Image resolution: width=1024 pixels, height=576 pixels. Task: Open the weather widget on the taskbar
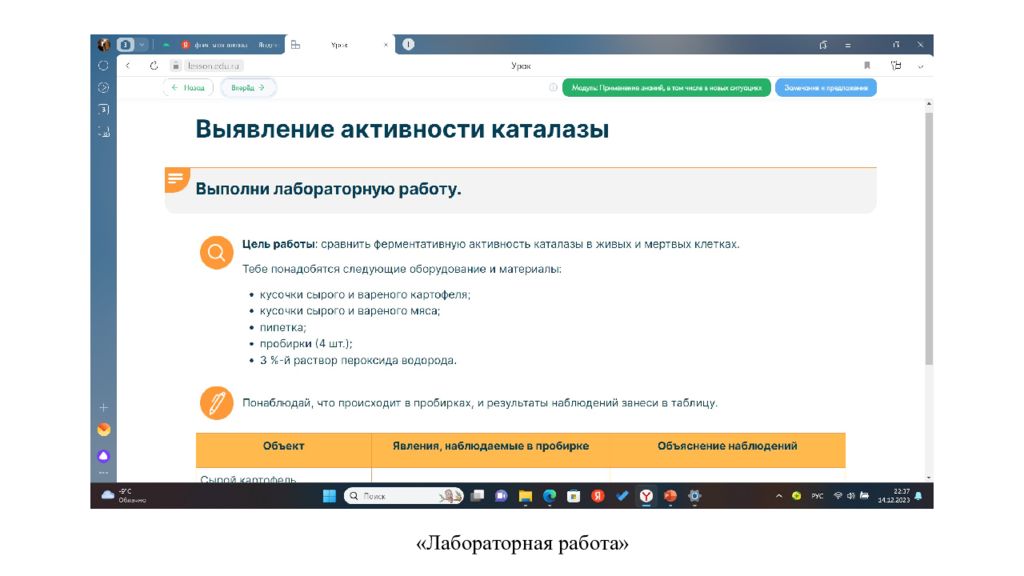click(124, 496)
